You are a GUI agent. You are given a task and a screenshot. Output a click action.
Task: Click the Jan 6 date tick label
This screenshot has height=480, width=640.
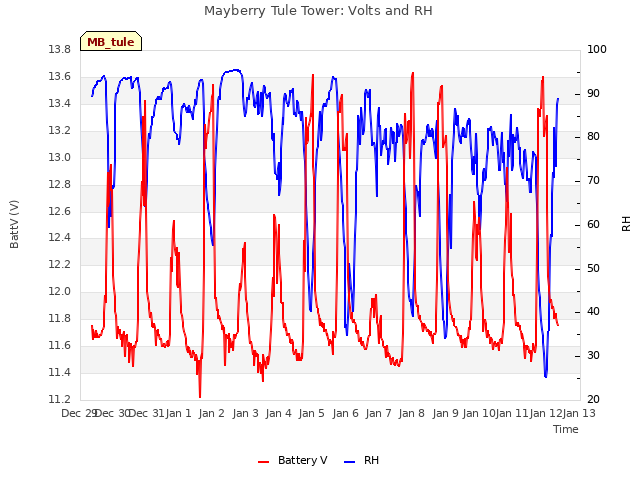346,413
